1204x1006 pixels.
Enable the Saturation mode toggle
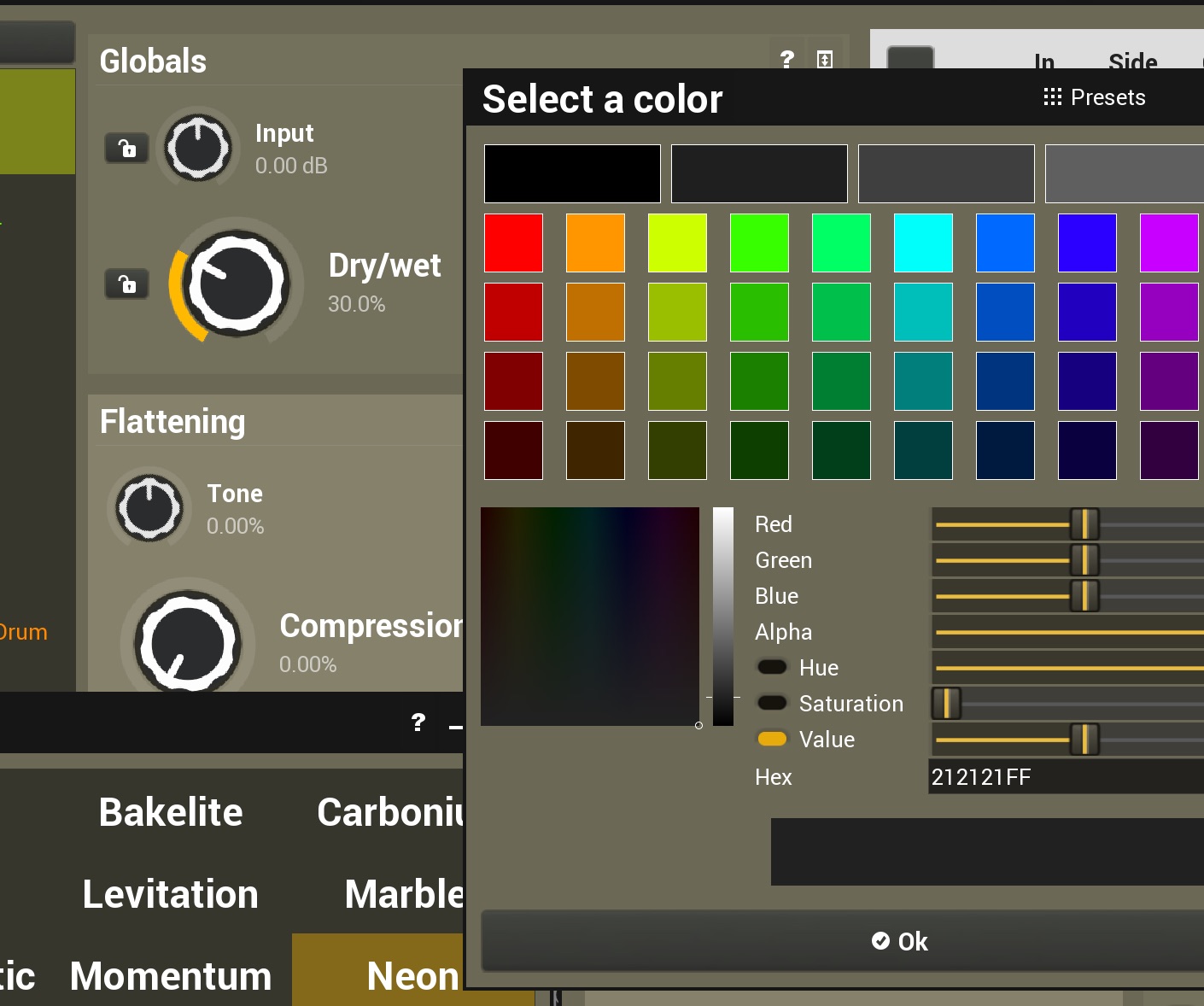tap(772, 703)
